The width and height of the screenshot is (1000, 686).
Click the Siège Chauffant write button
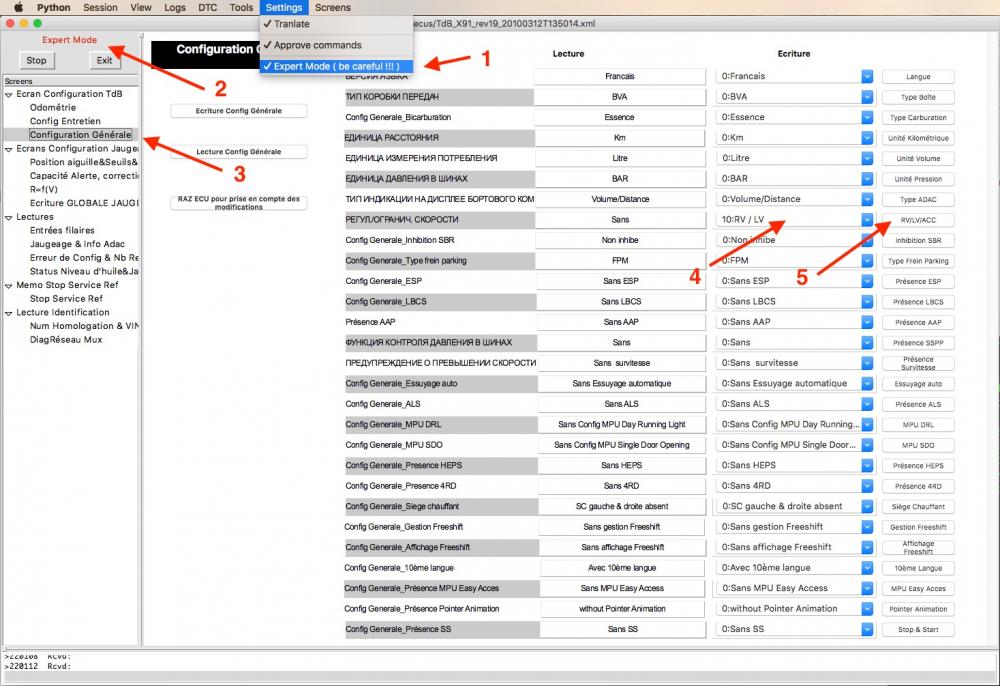coord(918,507)
